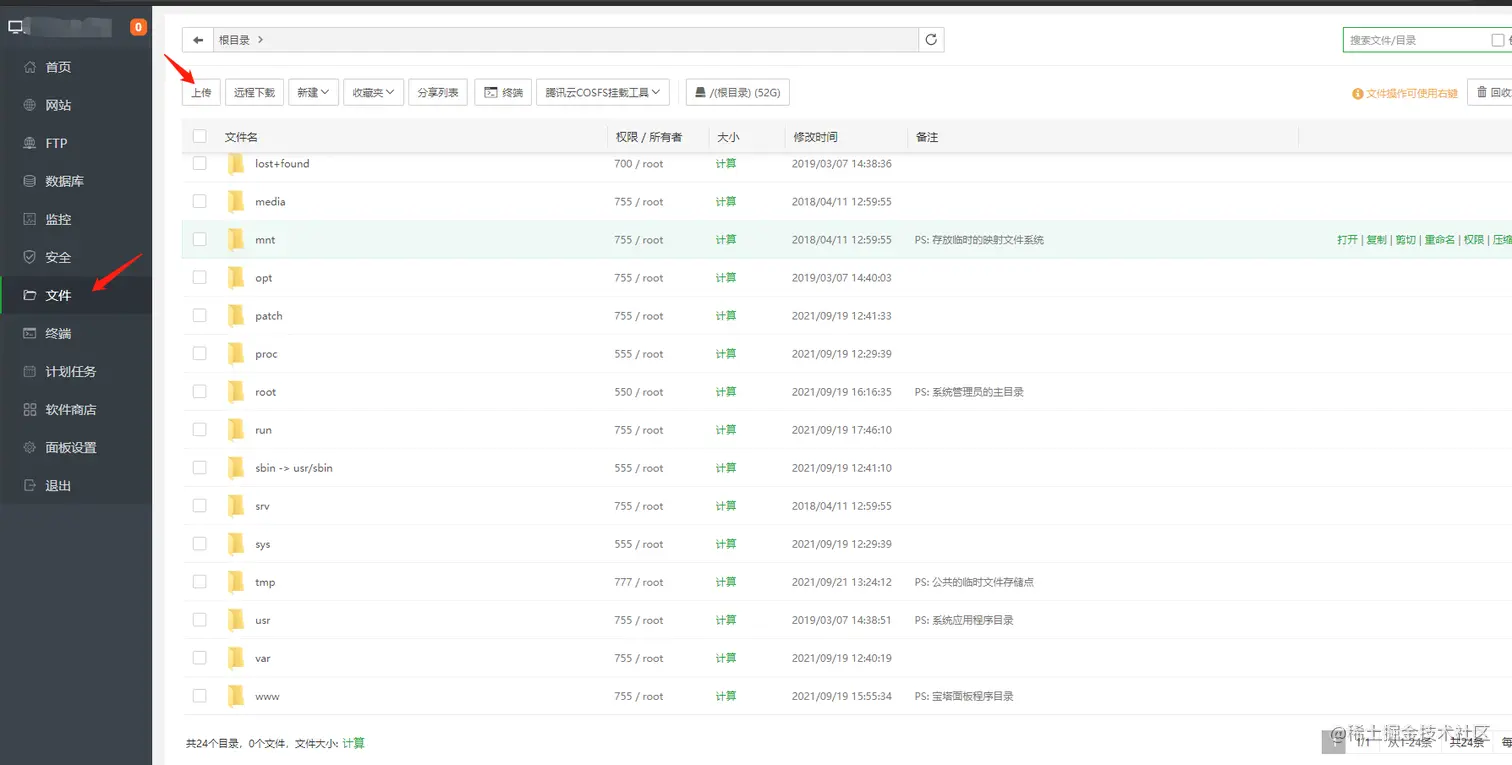
Task: Click the orange file operation hint icon
Action: [1358, 93]
